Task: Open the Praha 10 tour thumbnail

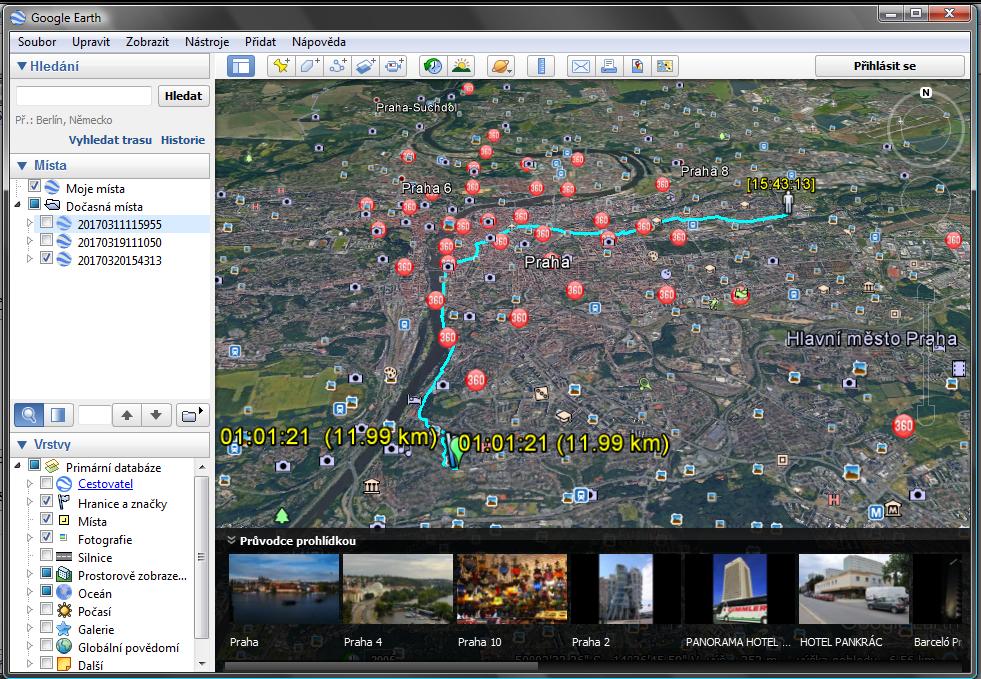Action: tap(511, 590)
